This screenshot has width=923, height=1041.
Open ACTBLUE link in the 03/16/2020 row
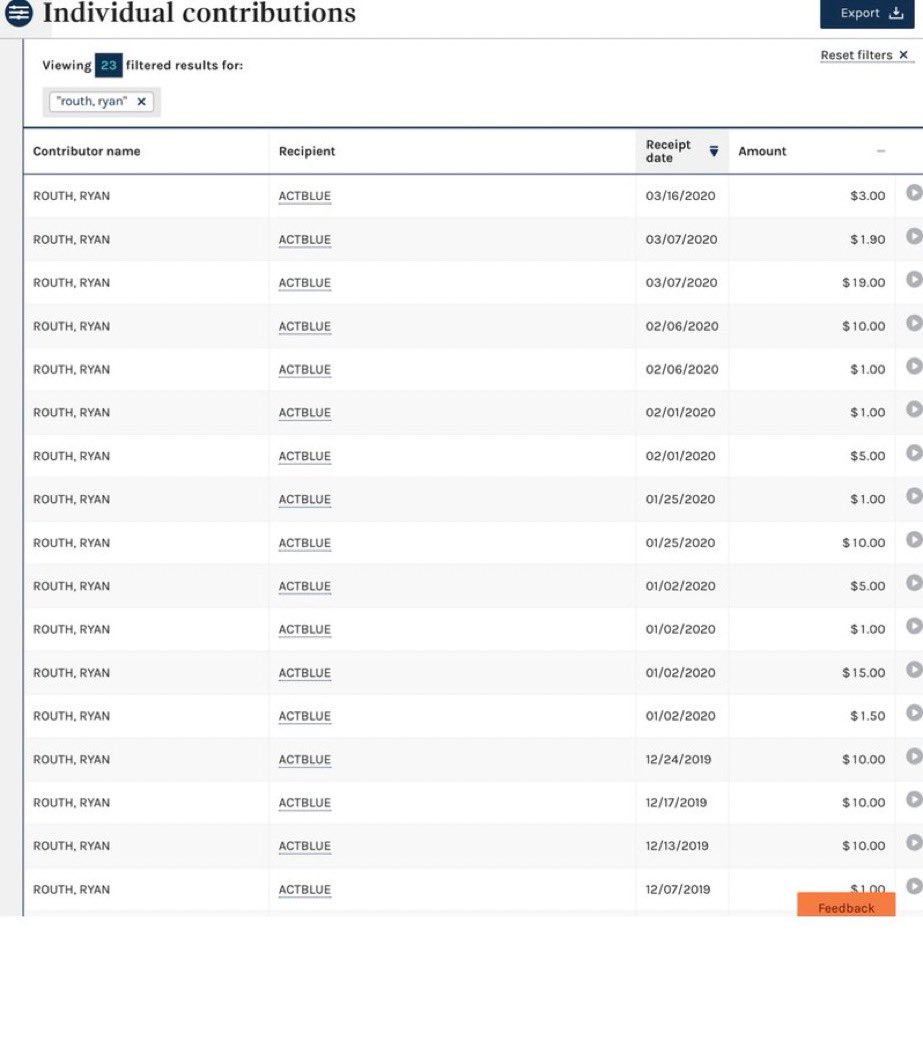tap(305, 196)
